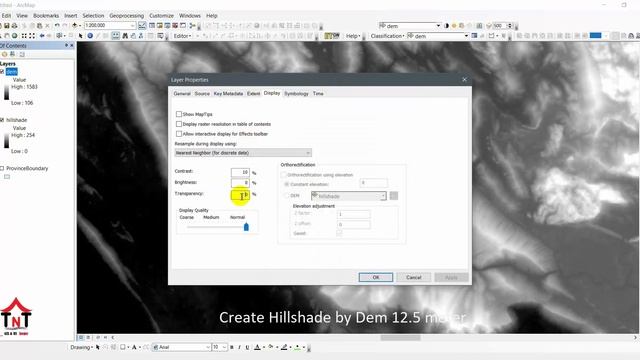The width and height of the screenshot is (640, 360).
Task: Click the Undo arrow in the toolbar
Action: pos(57,26)
